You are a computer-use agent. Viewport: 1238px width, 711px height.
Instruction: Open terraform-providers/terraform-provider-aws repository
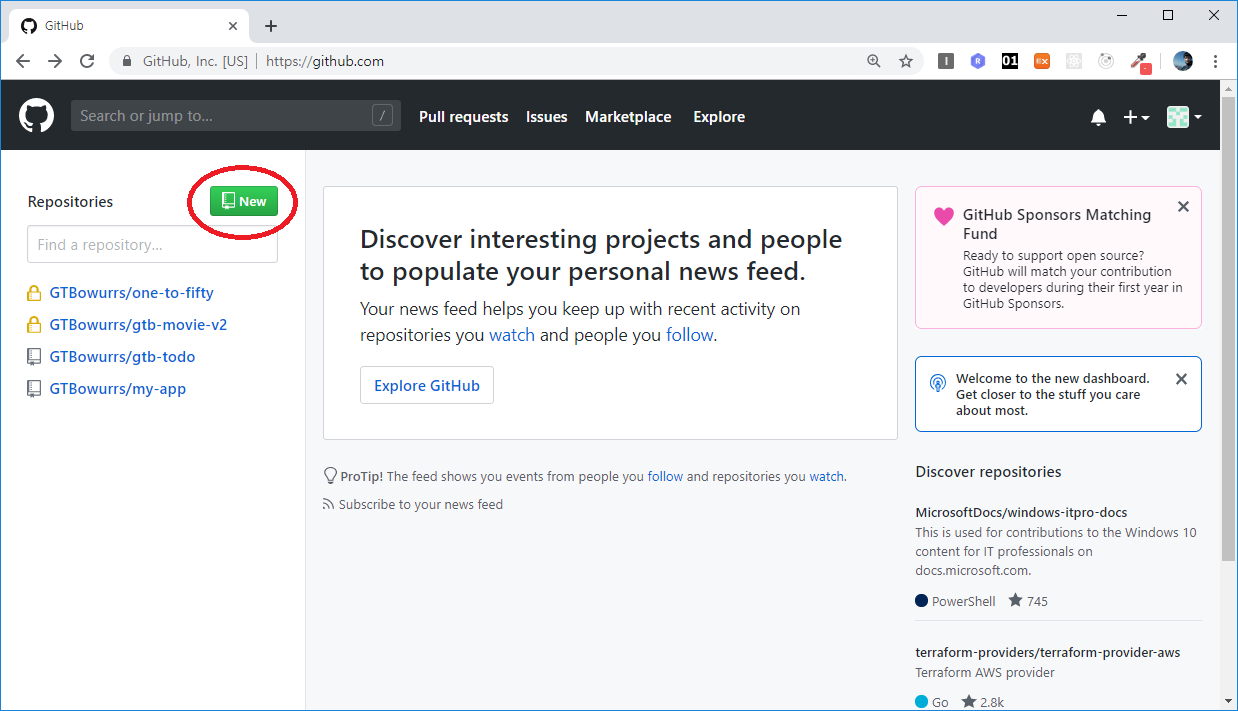click(1048, 653)
